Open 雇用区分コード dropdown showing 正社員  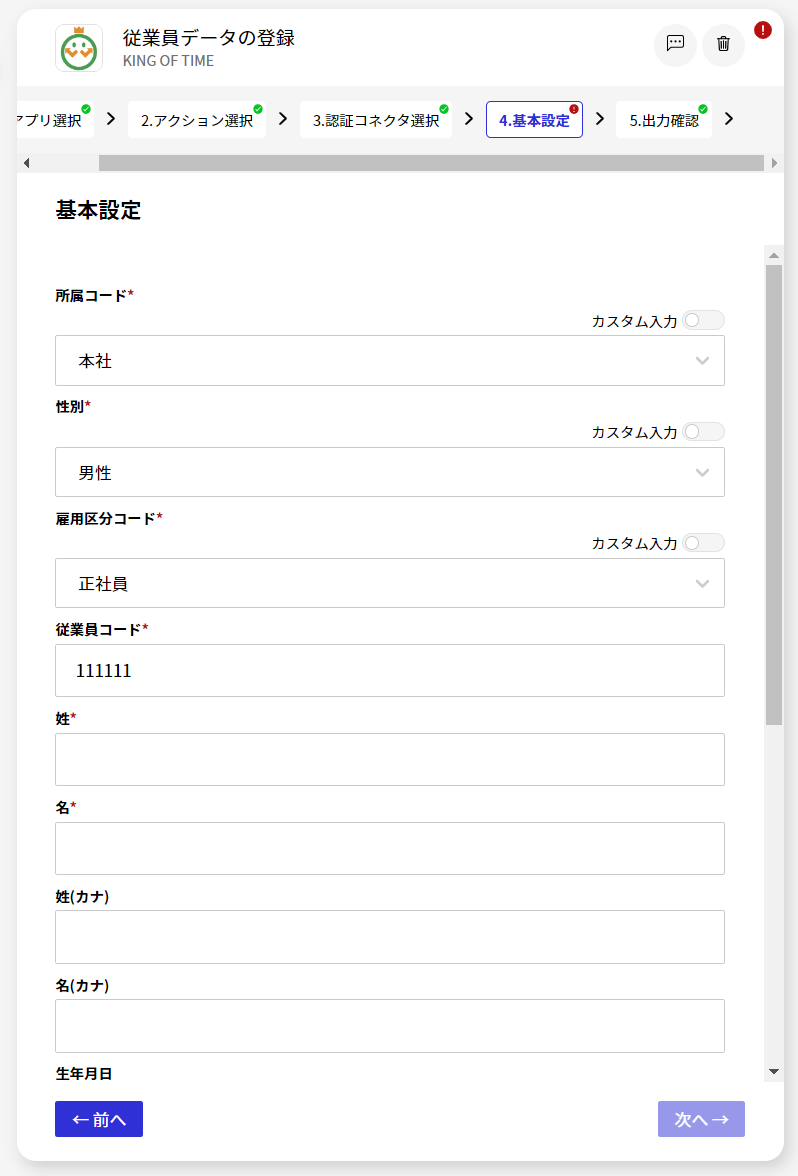[x=390, y=583]
